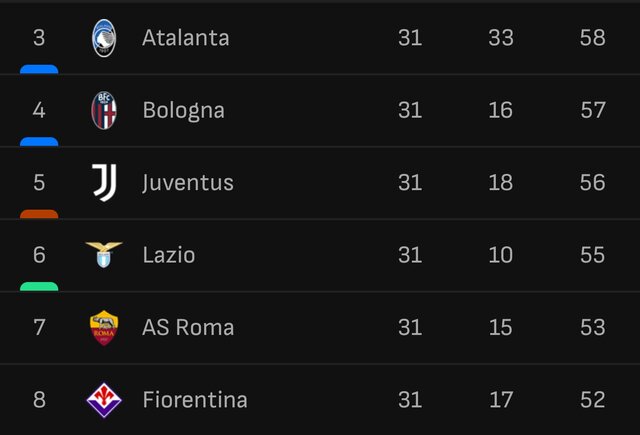Open the Lazio team name
This screenshot has height=435, width=640.
(169, 255)
